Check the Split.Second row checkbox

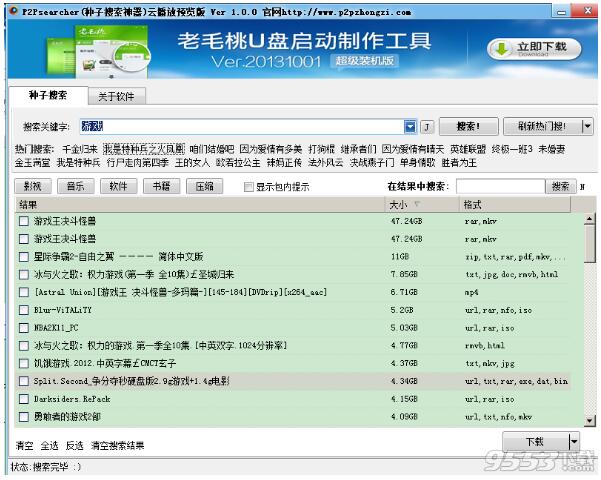(24, 381)
